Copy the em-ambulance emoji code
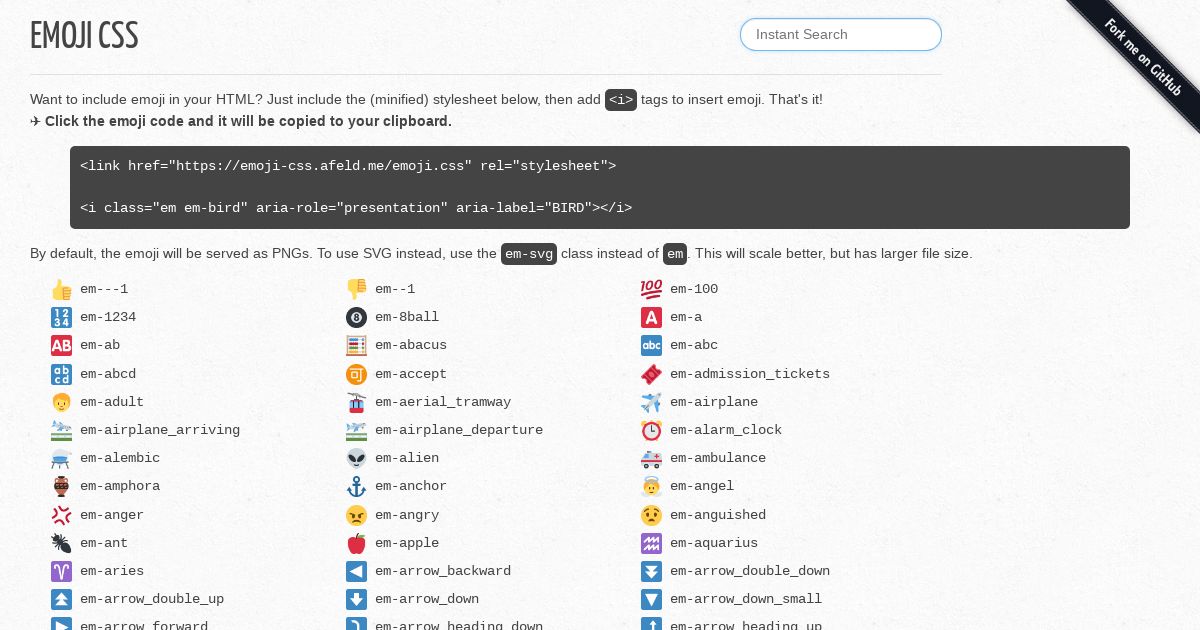Image resolution: width=1200 pixels, height=630 pixels. pos(718,458)
